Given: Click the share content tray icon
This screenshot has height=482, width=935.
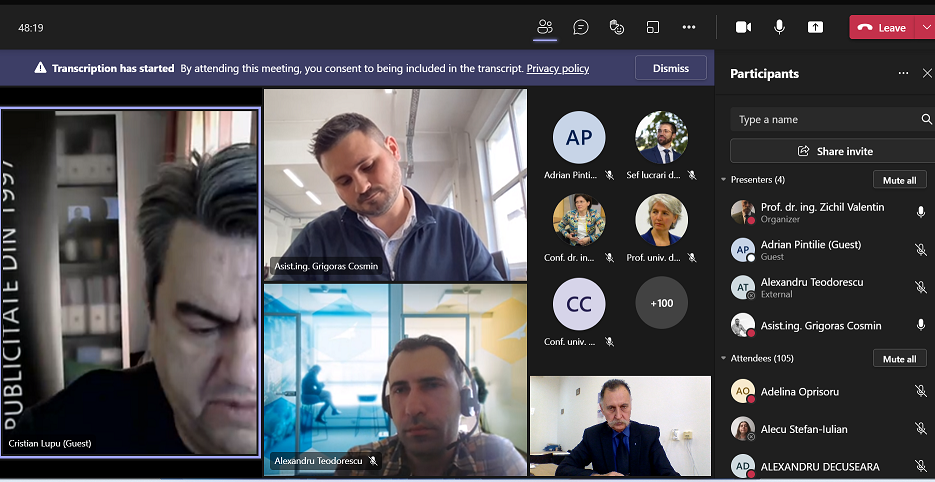Looking at the screenshot, I should 815,27.
